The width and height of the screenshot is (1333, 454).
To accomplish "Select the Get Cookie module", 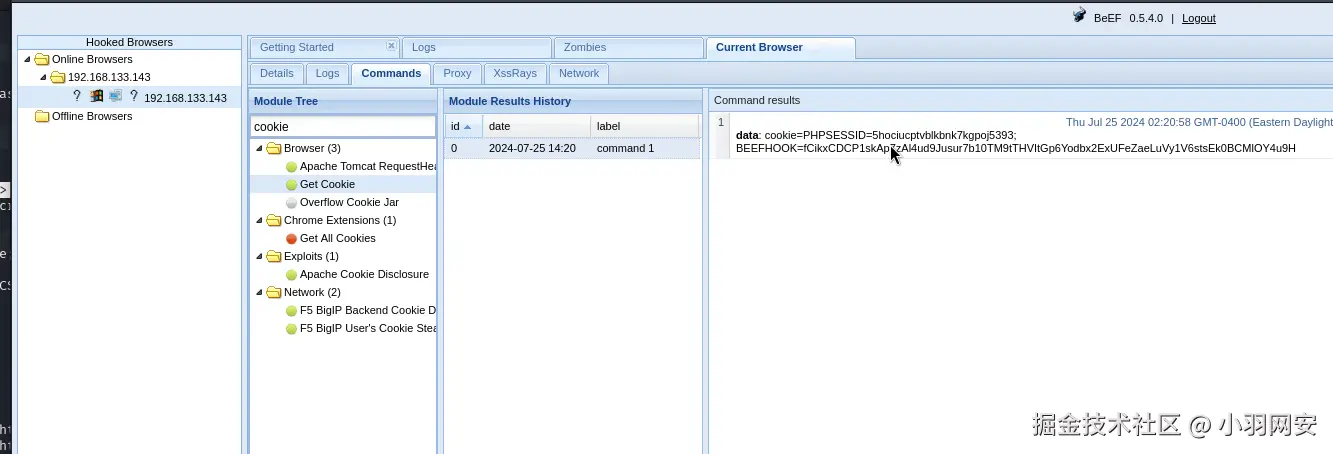I will click(327, 184).
